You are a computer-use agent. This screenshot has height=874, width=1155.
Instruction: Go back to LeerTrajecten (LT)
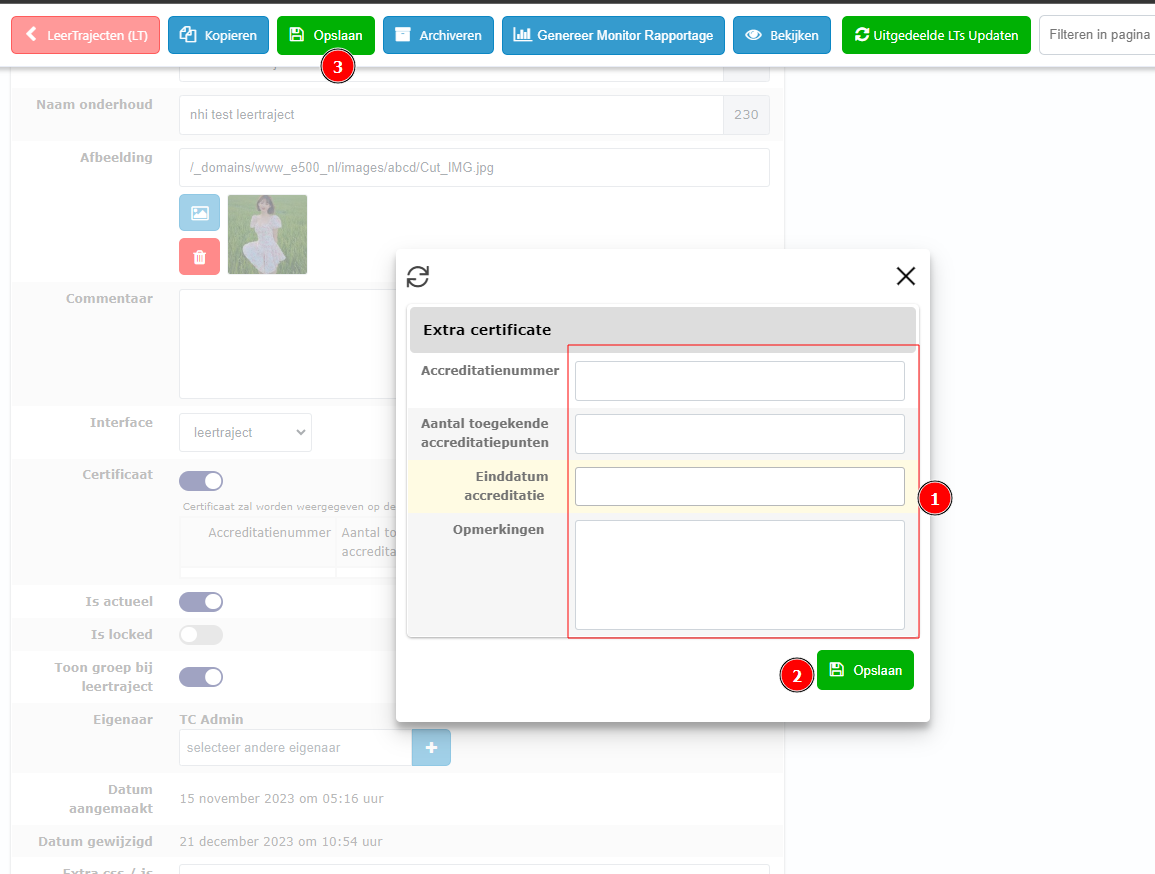pos(85,35)
